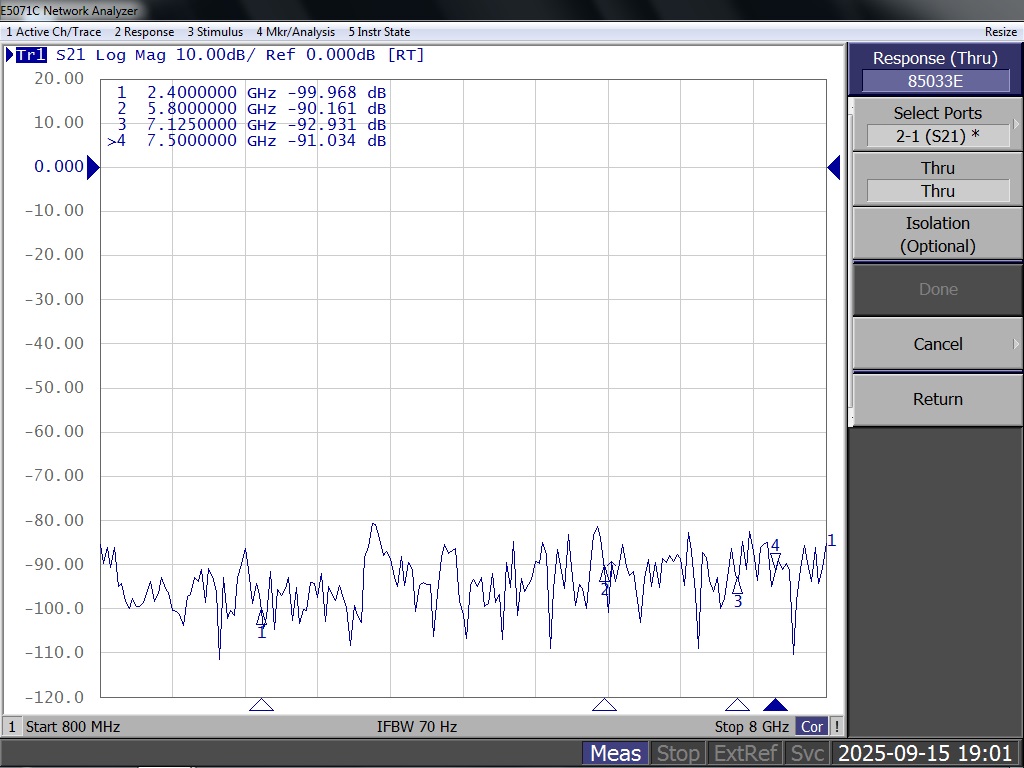This screenshot has height=768, width=1024.
Task: Click the S21 measurement parameter label
Action: 71,55
